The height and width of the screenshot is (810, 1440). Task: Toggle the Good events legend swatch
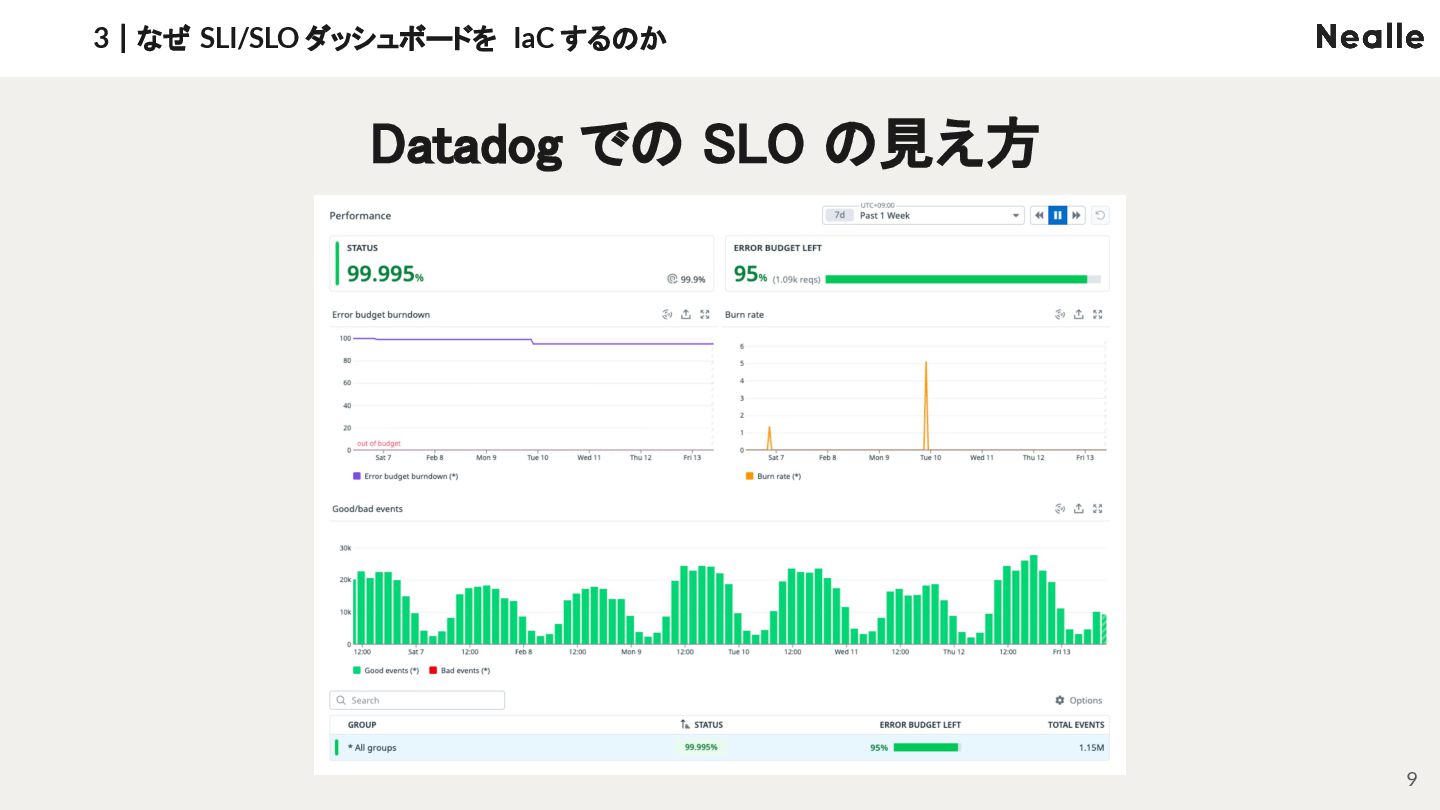357,670
